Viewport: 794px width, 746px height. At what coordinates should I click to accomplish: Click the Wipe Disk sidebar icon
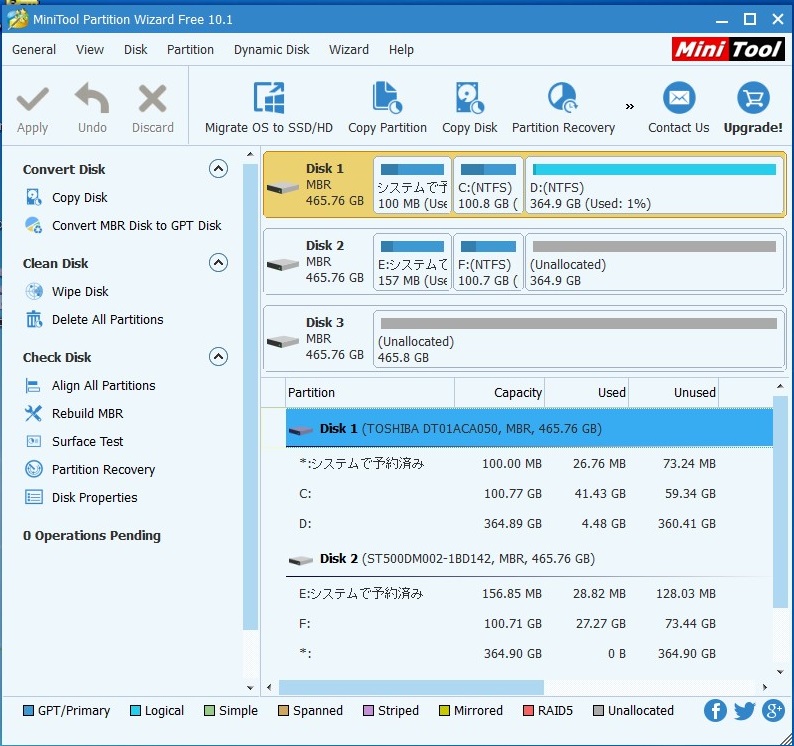tap(34, 292)
